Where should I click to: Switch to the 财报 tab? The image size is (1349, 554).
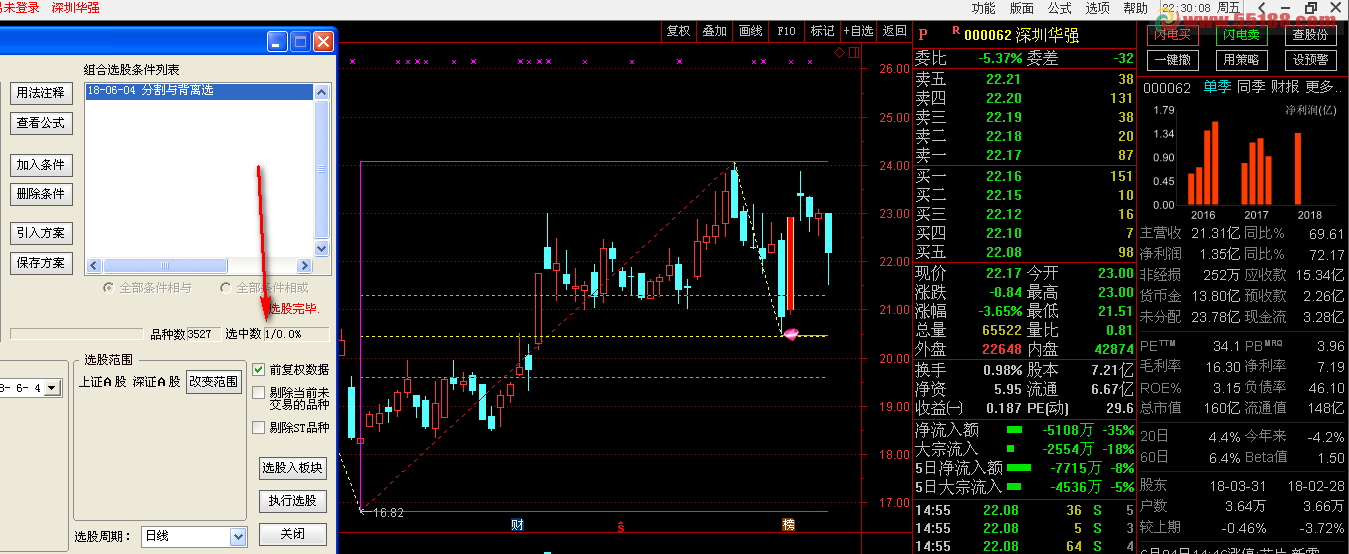(1285, 87)
